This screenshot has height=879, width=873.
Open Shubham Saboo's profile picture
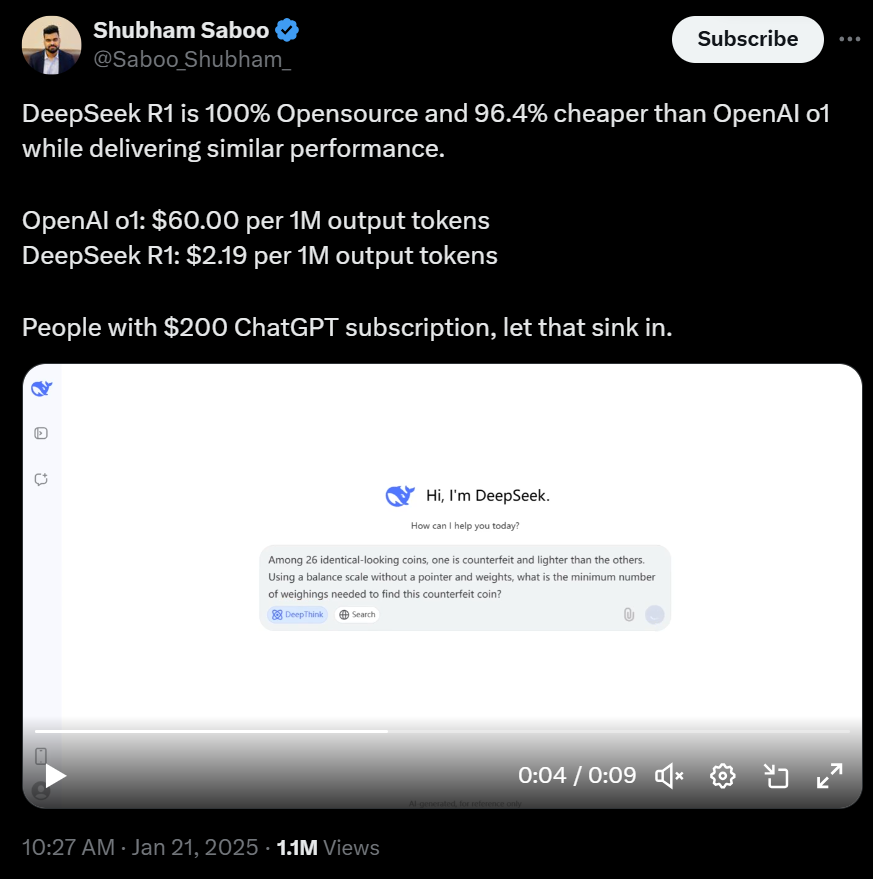pyautogui.click(x=49, y=44)
